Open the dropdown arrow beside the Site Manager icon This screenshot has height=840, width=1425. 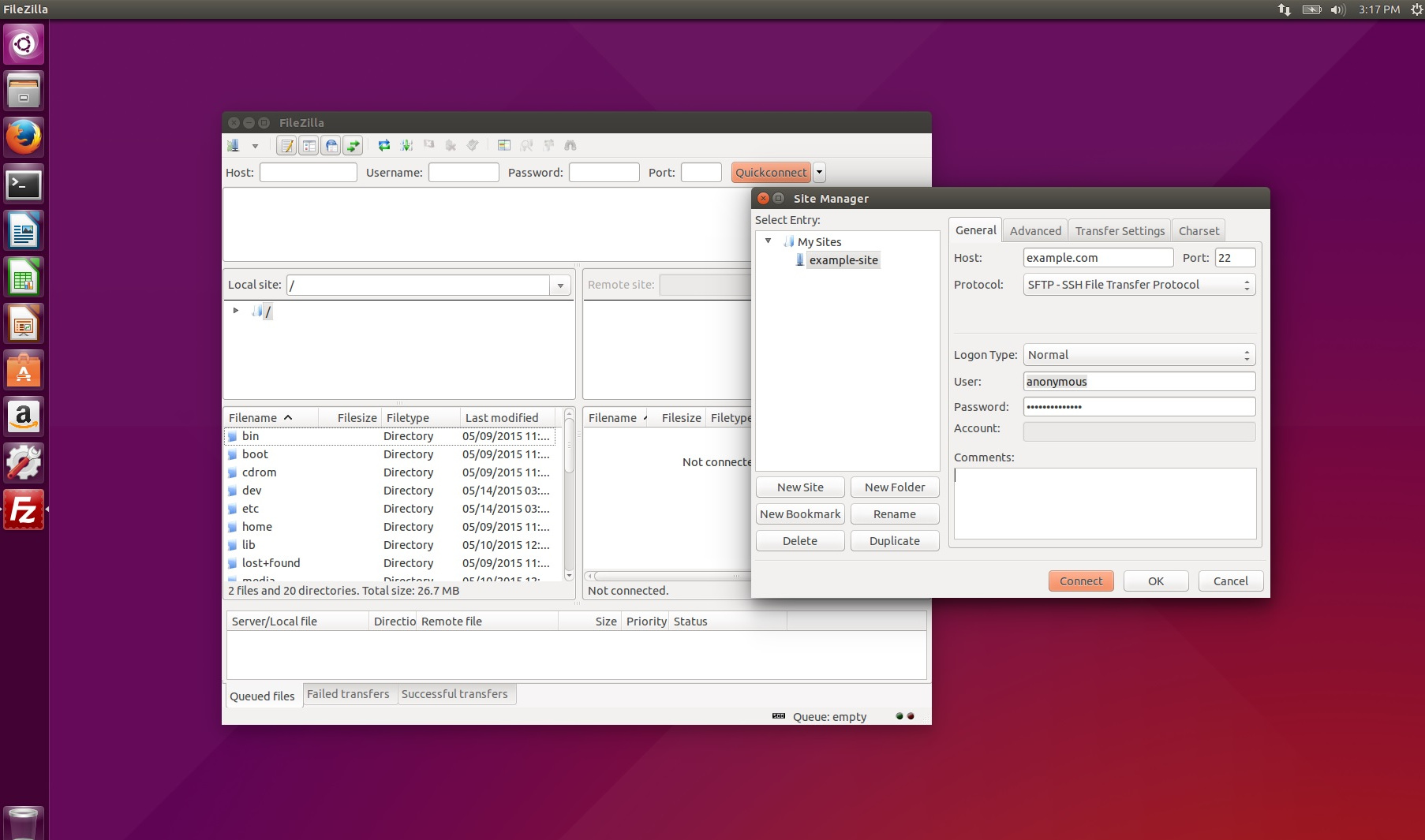point(255,146)
